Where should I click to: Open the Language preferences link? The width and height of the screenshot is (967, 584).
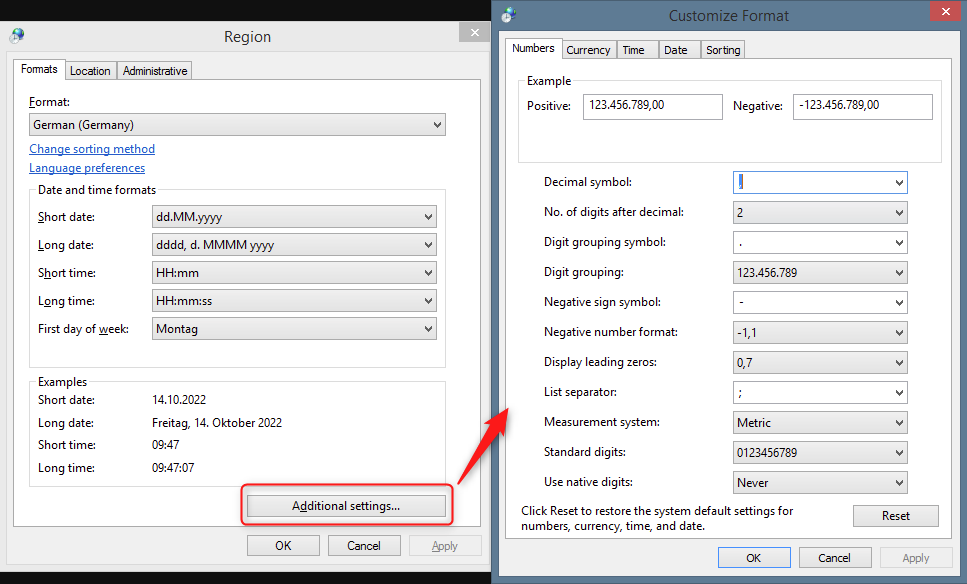(x=87, y=168)
